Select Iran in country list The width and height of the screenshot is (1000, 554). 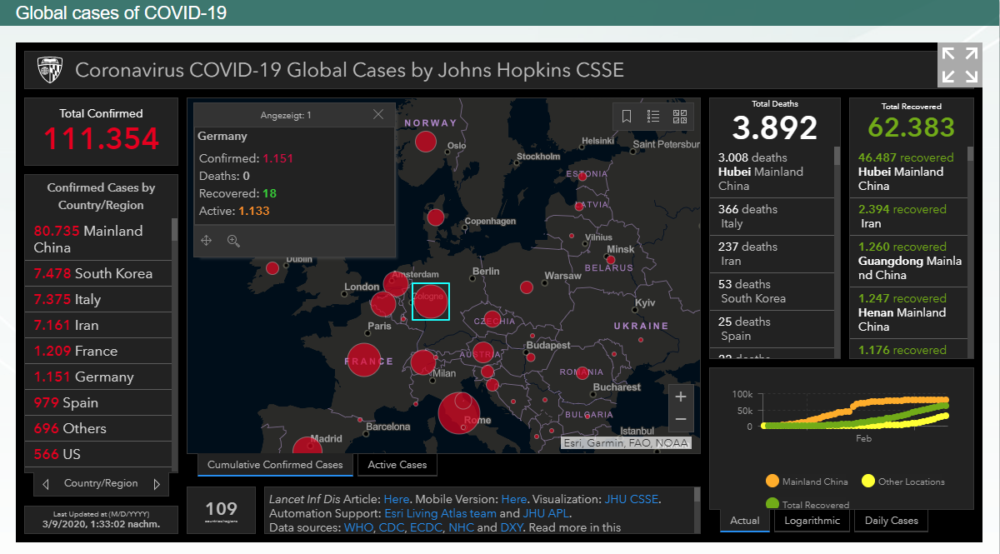point(98,325)
